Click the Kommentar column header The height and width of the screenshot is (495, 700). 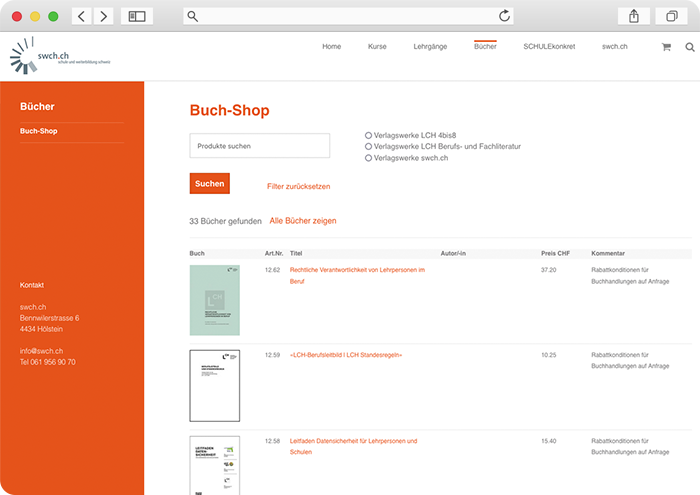pyautogui.click(x=608, y=253)
